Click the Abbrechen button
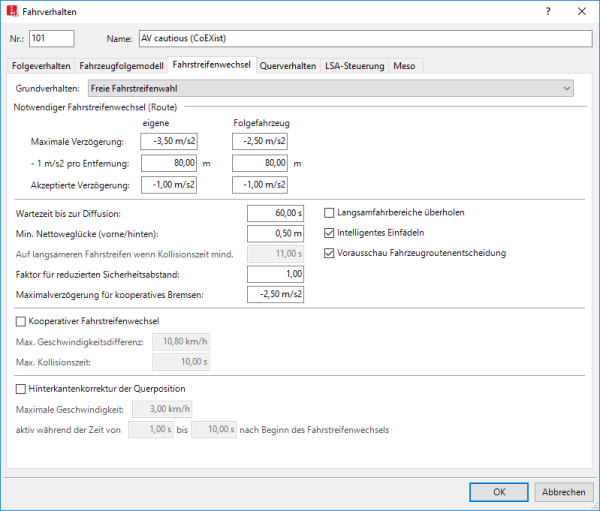The height and width of the screenshot is (511, 600). point(563,492)
